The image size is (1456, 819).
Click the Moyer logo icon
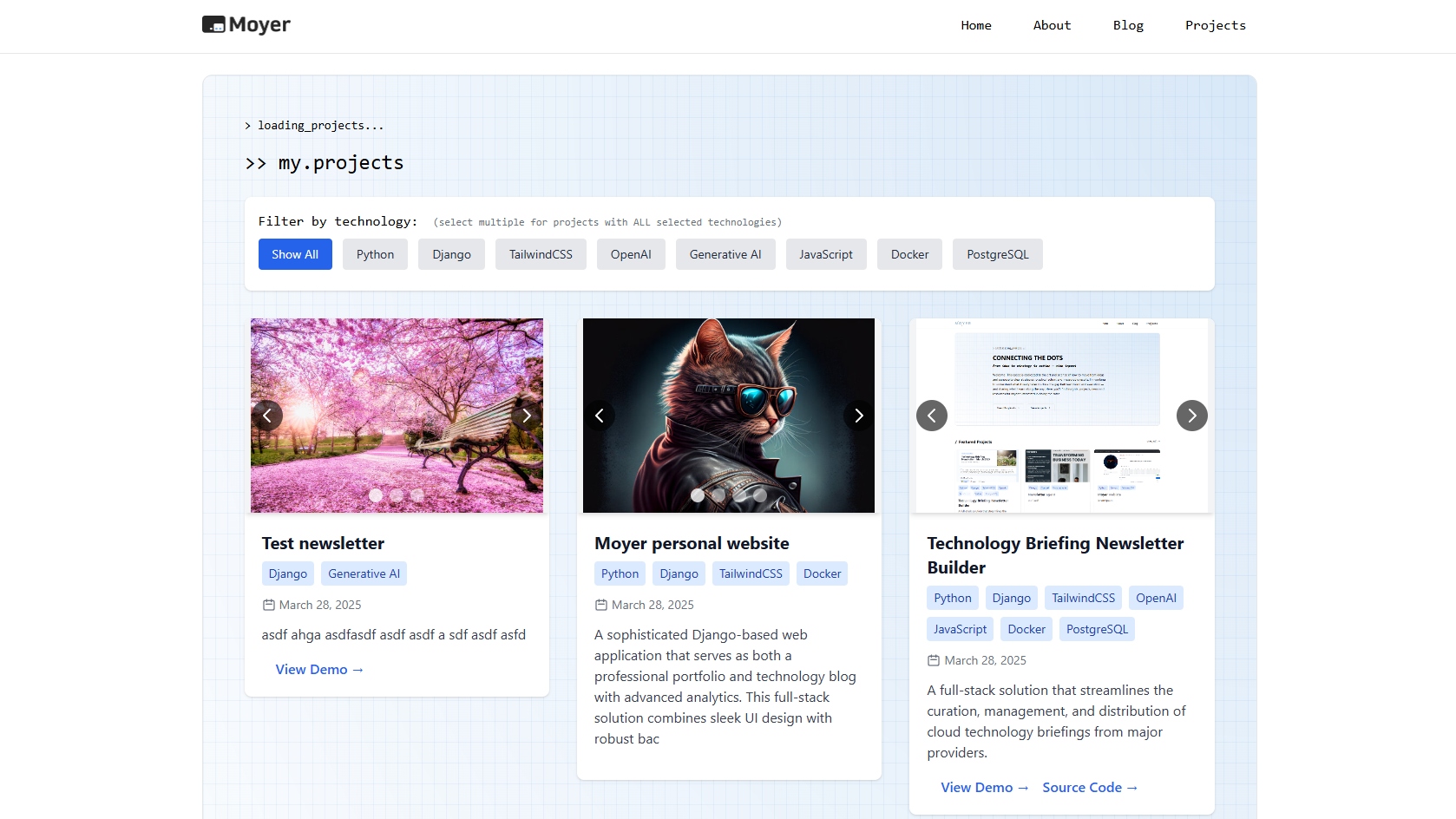(x=213, y=25)
